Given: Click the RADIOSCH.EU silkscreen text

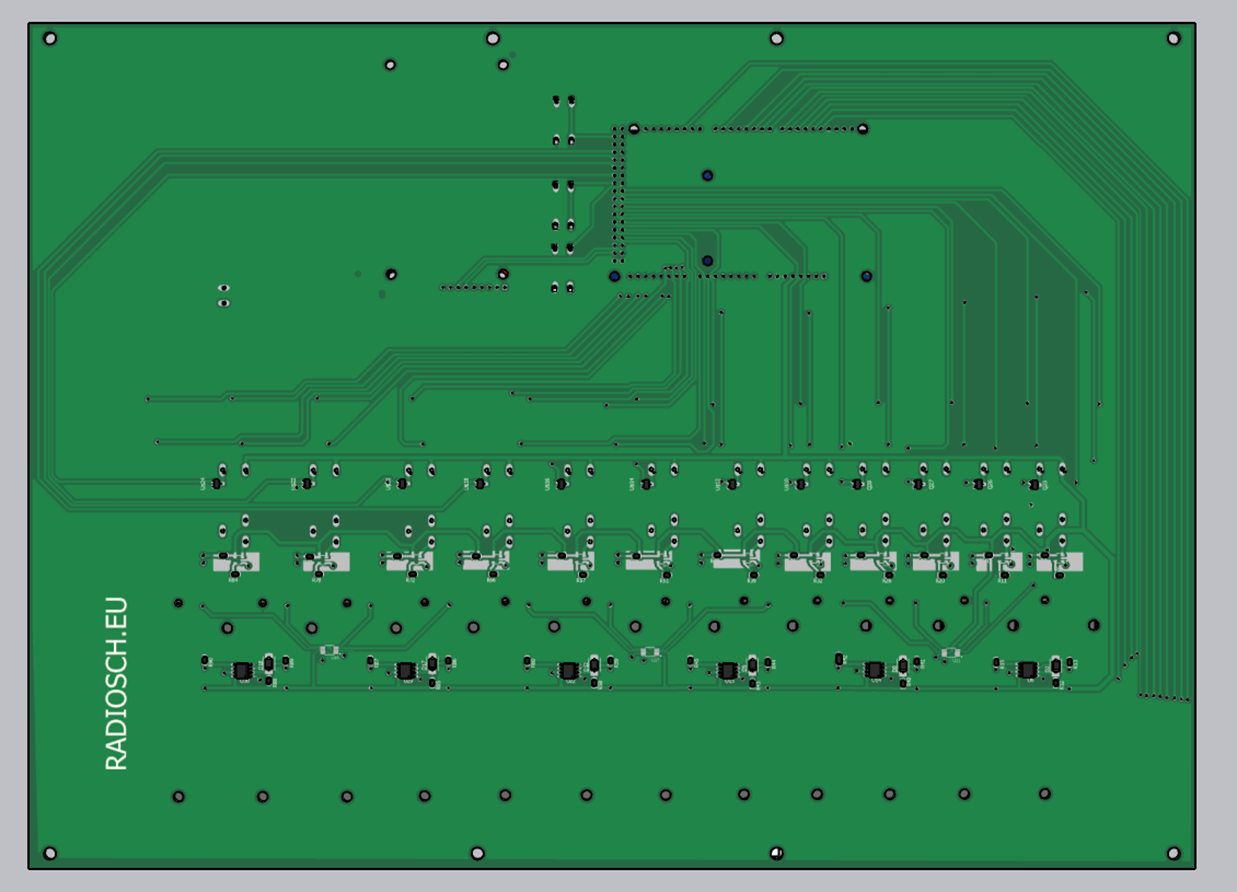Looking at the screenshot, I should point(117,684).
